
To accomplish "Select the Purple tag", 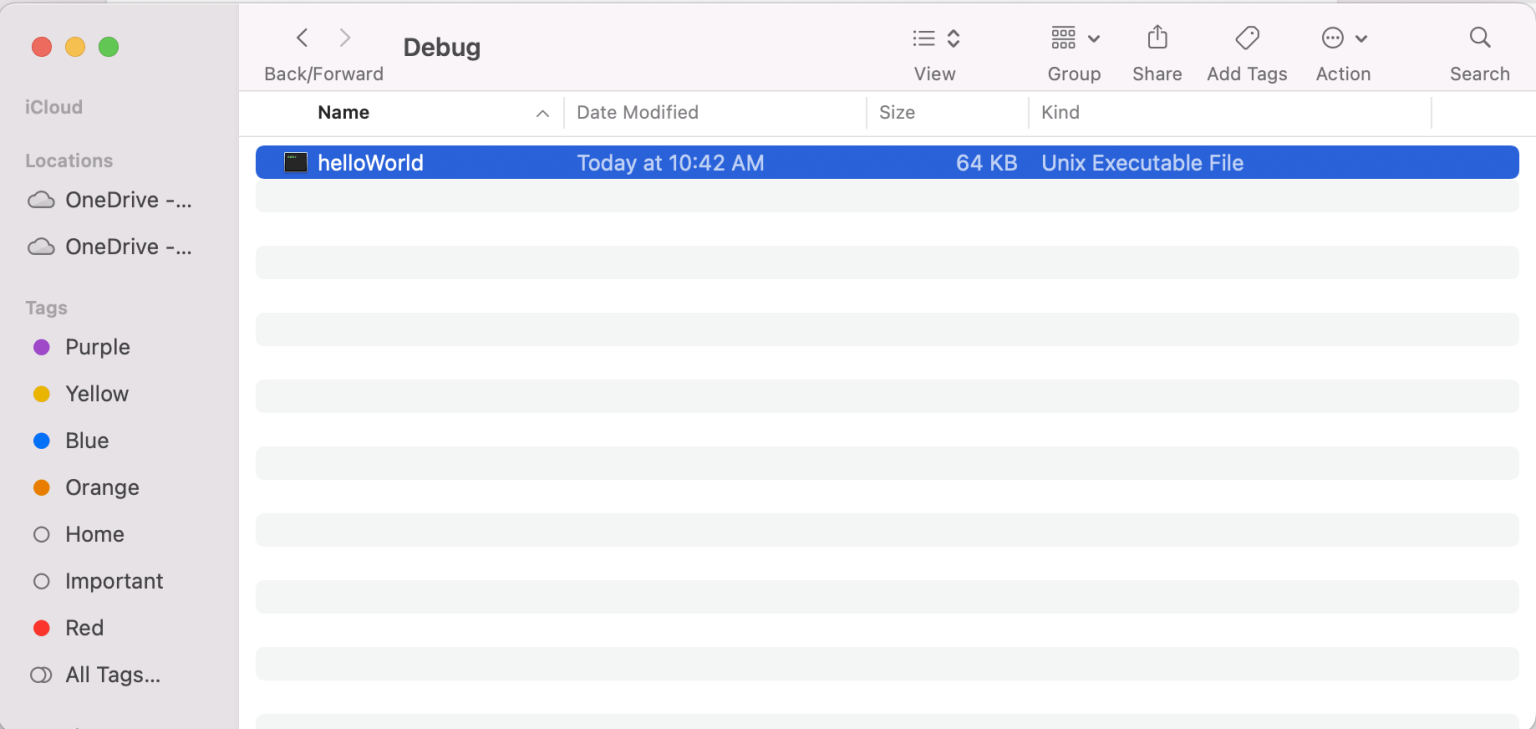I will coord(97,347).
